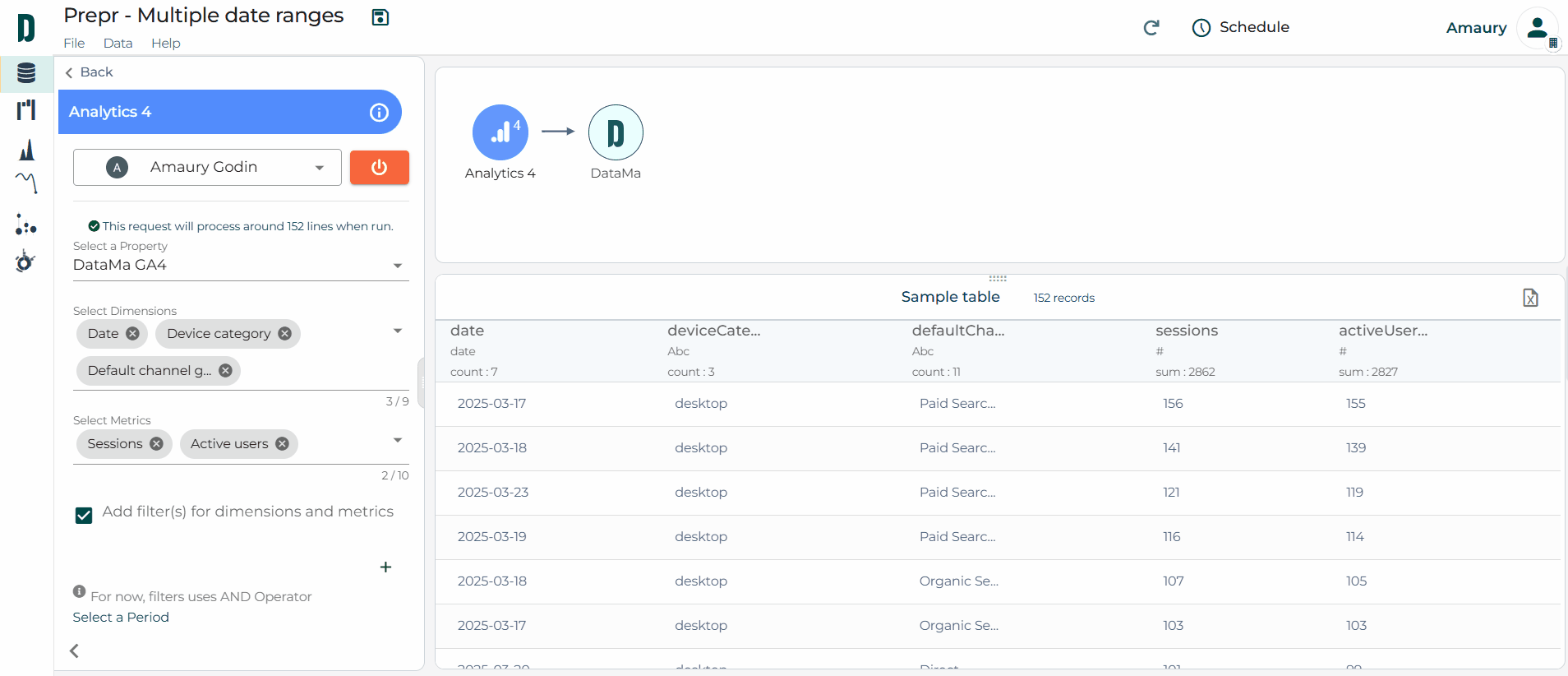Screen dimensions: 1568x676
Task: Remove the Device category chip
Action: tap(285, 334)
